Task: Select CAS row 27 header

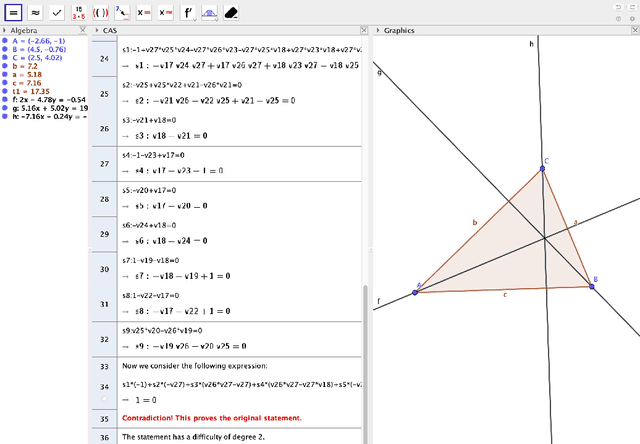Action: click(103, 164)
